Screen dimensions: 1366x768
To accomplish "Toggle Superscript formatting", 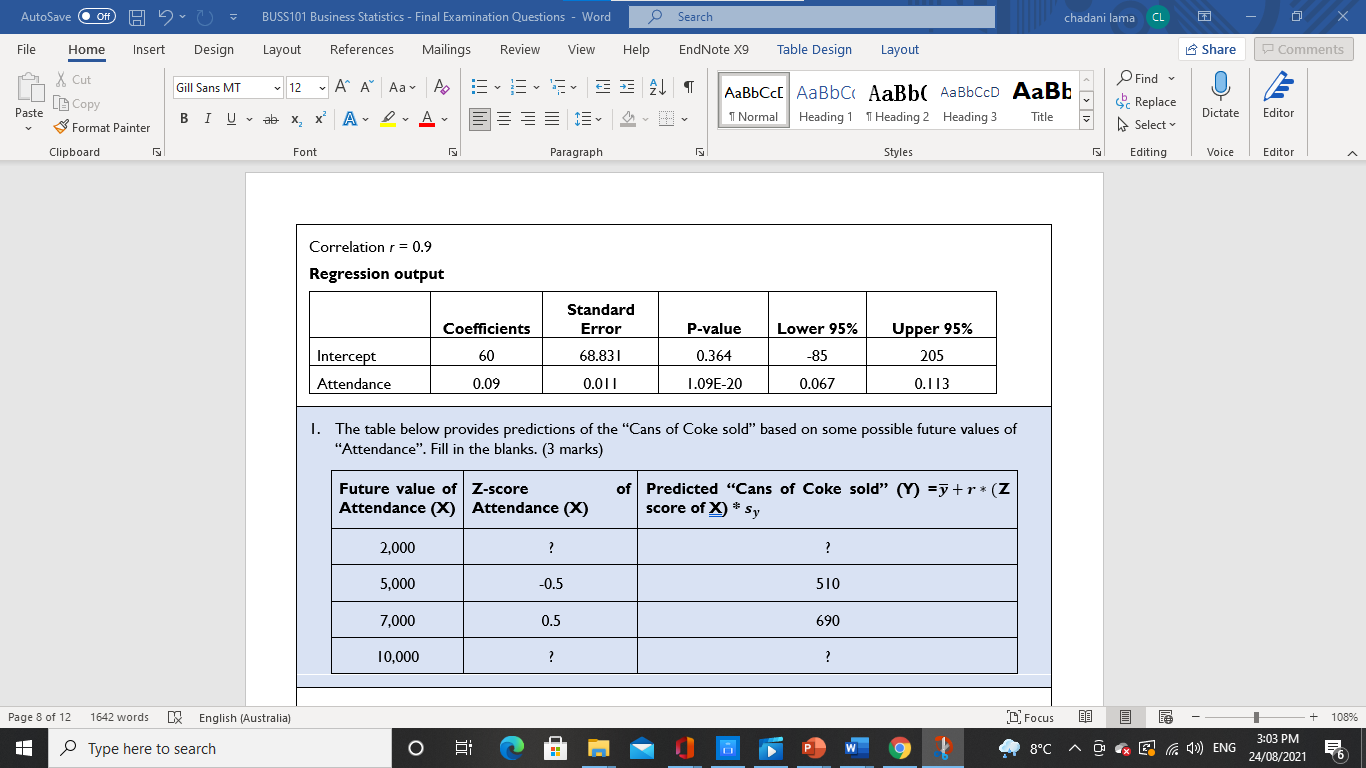I will (319, 119).
